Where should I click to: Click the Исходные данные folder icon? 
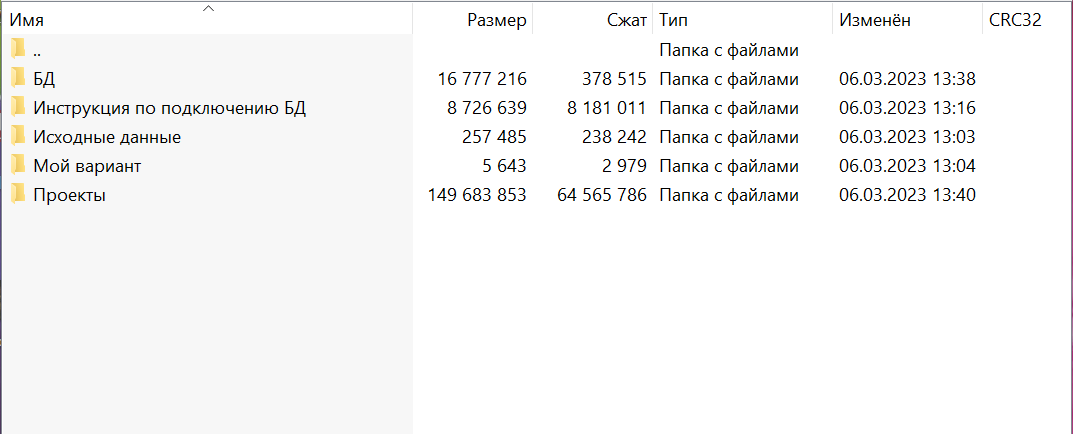coord(18,137)
